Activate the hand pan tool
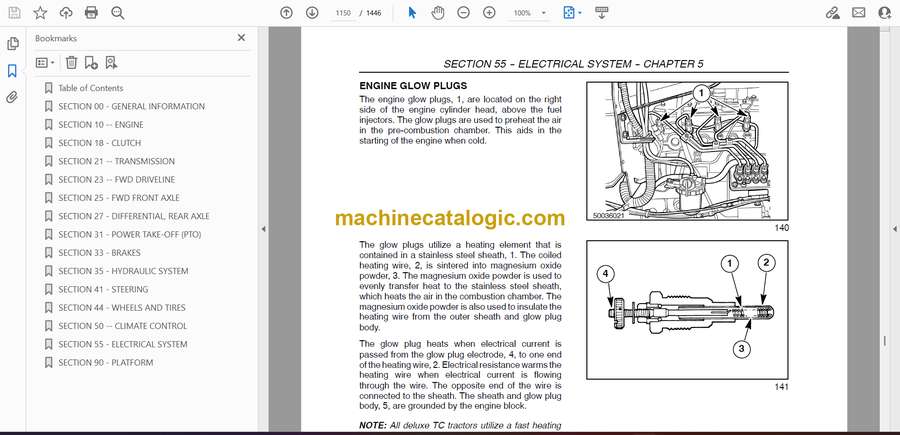Image resolution: width=900 pixels, height=435 pixels. click(438, 13)
